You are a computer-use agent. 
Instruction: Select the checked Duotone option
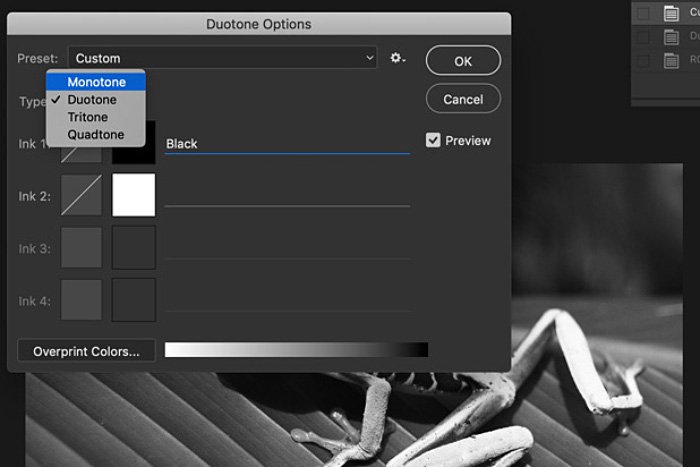[92, 100]
